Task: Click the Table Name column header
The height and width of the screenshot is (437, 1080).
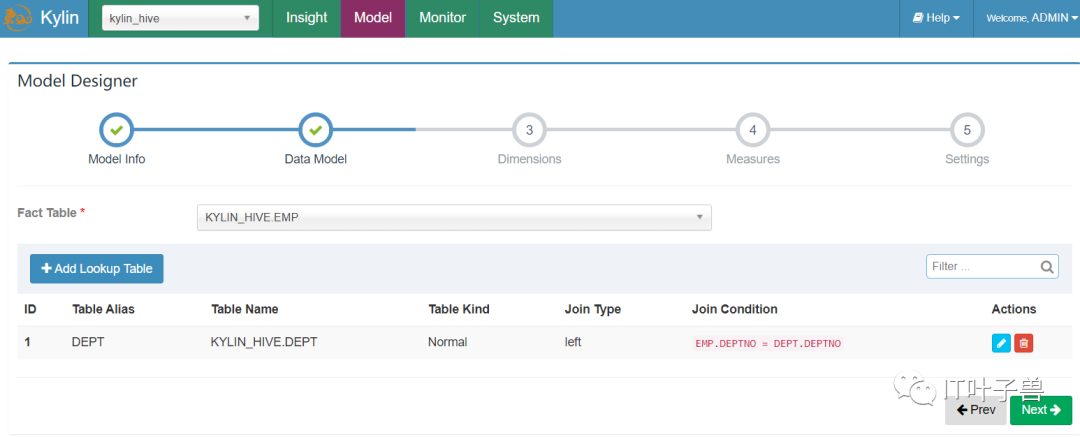Action: coord(245,309)
